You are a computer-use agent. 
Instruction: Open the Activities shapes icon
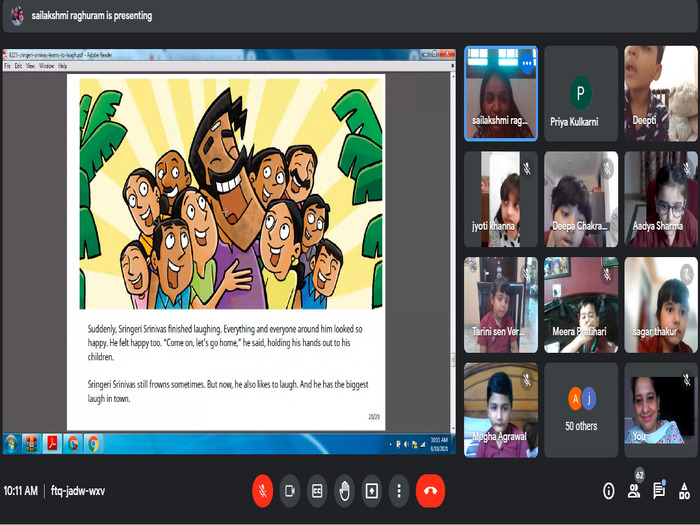[x=684, y=491]
